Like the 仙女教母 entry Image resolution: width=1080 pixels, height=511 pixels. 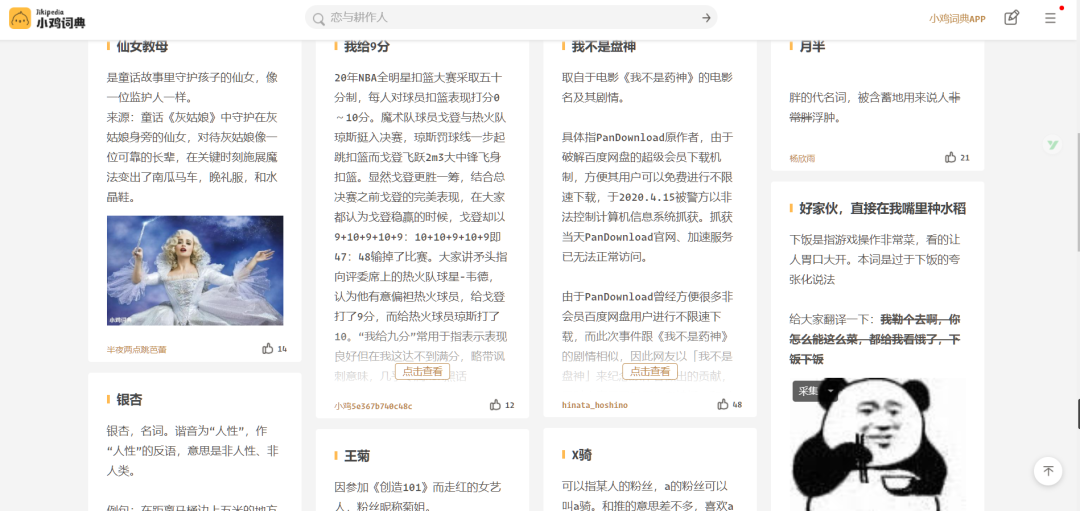pos(268,349)
